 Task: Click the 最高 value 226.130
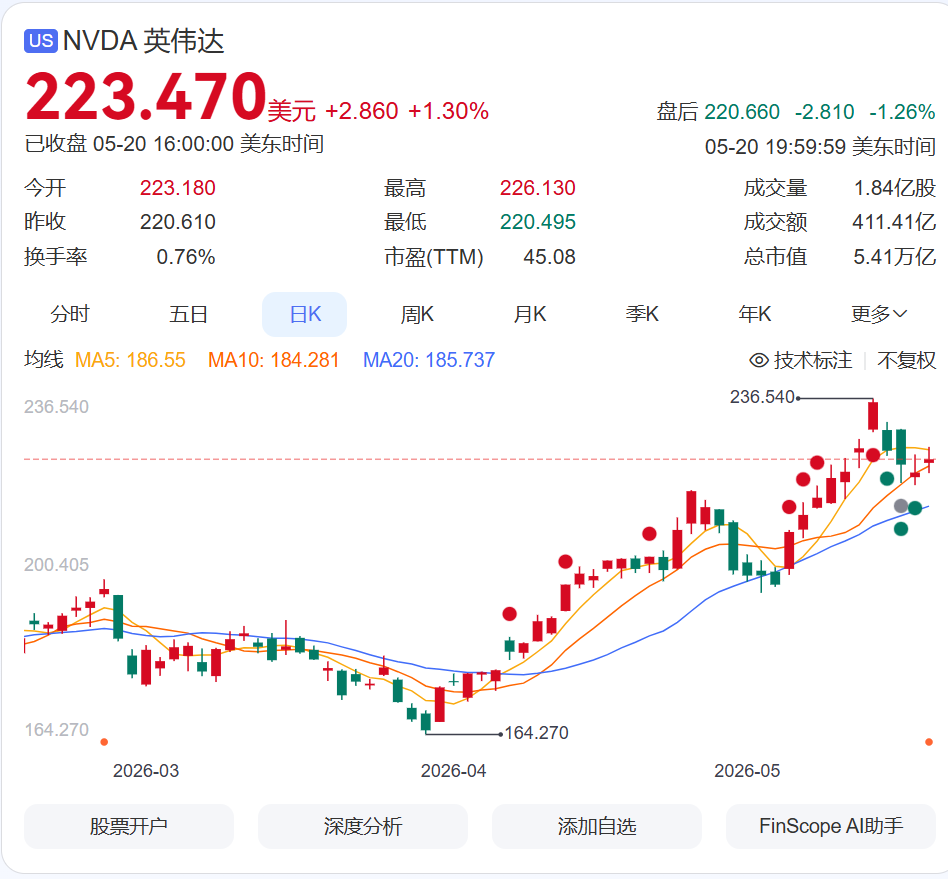coord(537,188)
